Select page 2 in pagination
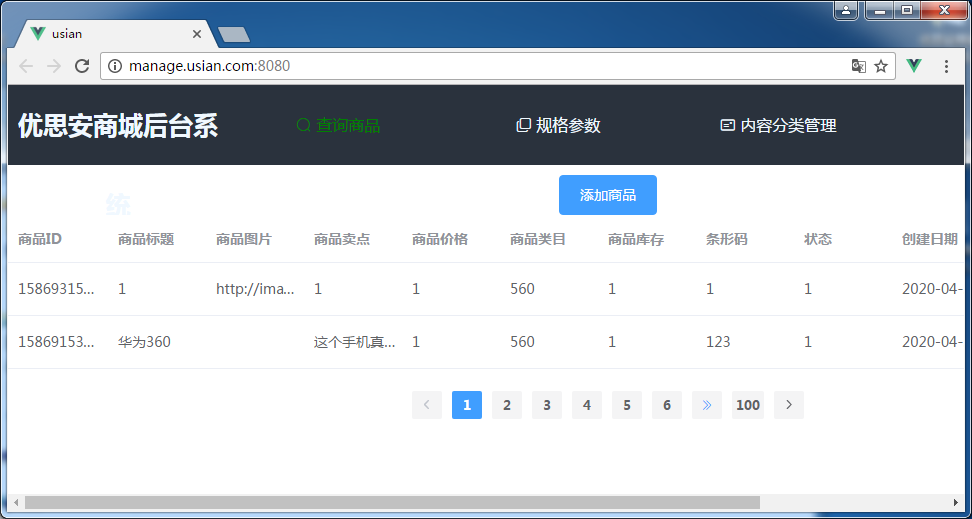The height and width of the screenshot is (519, 972). coord(507,405)
